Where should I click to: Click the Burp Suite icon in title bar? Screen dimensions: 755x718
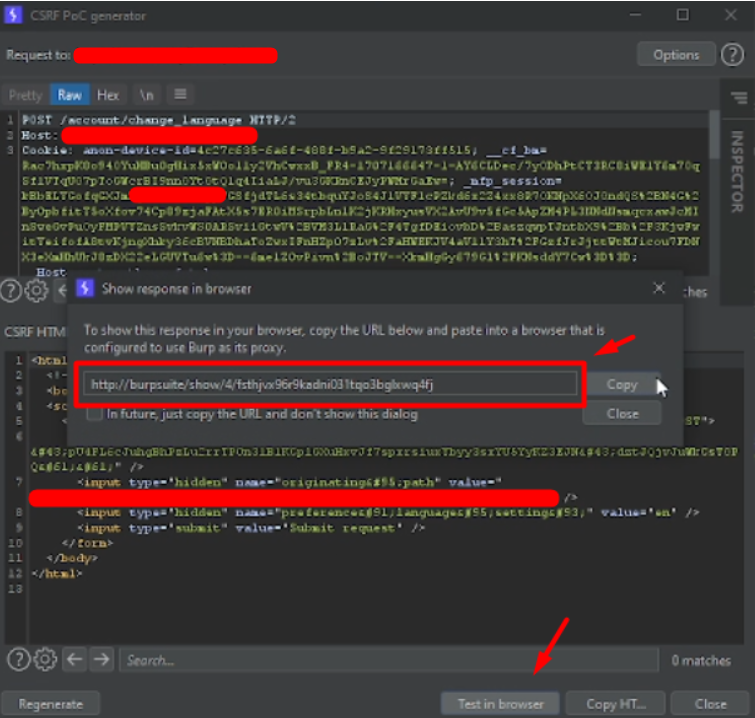13,15
